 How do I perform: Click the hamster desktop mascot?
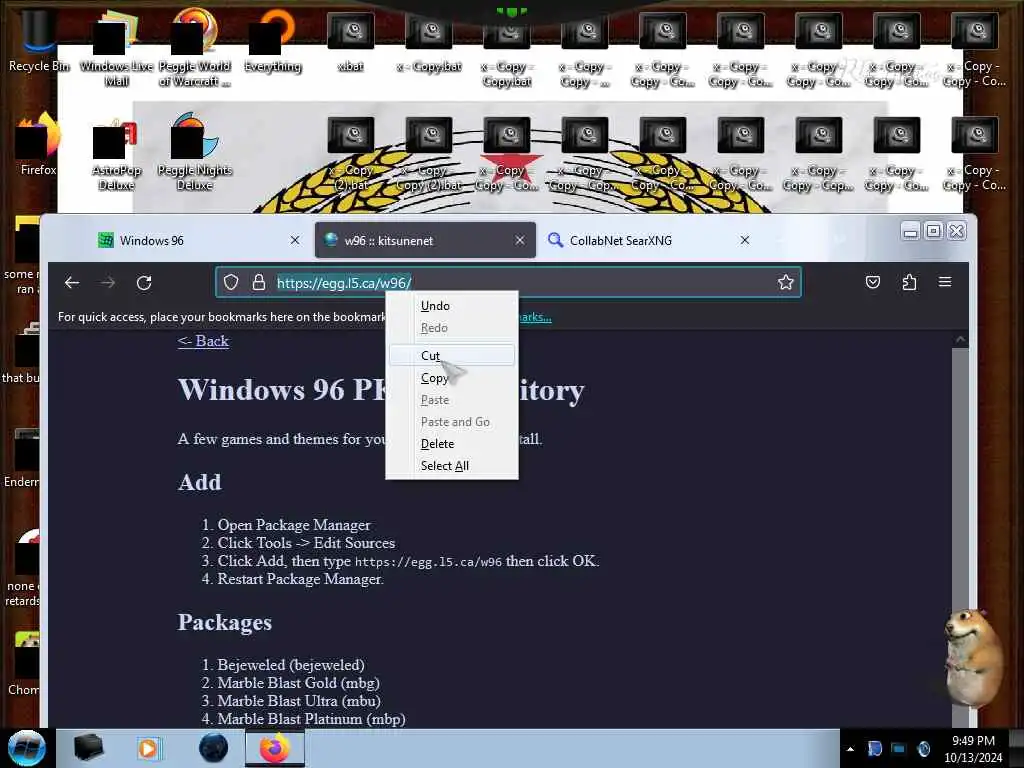973,656
